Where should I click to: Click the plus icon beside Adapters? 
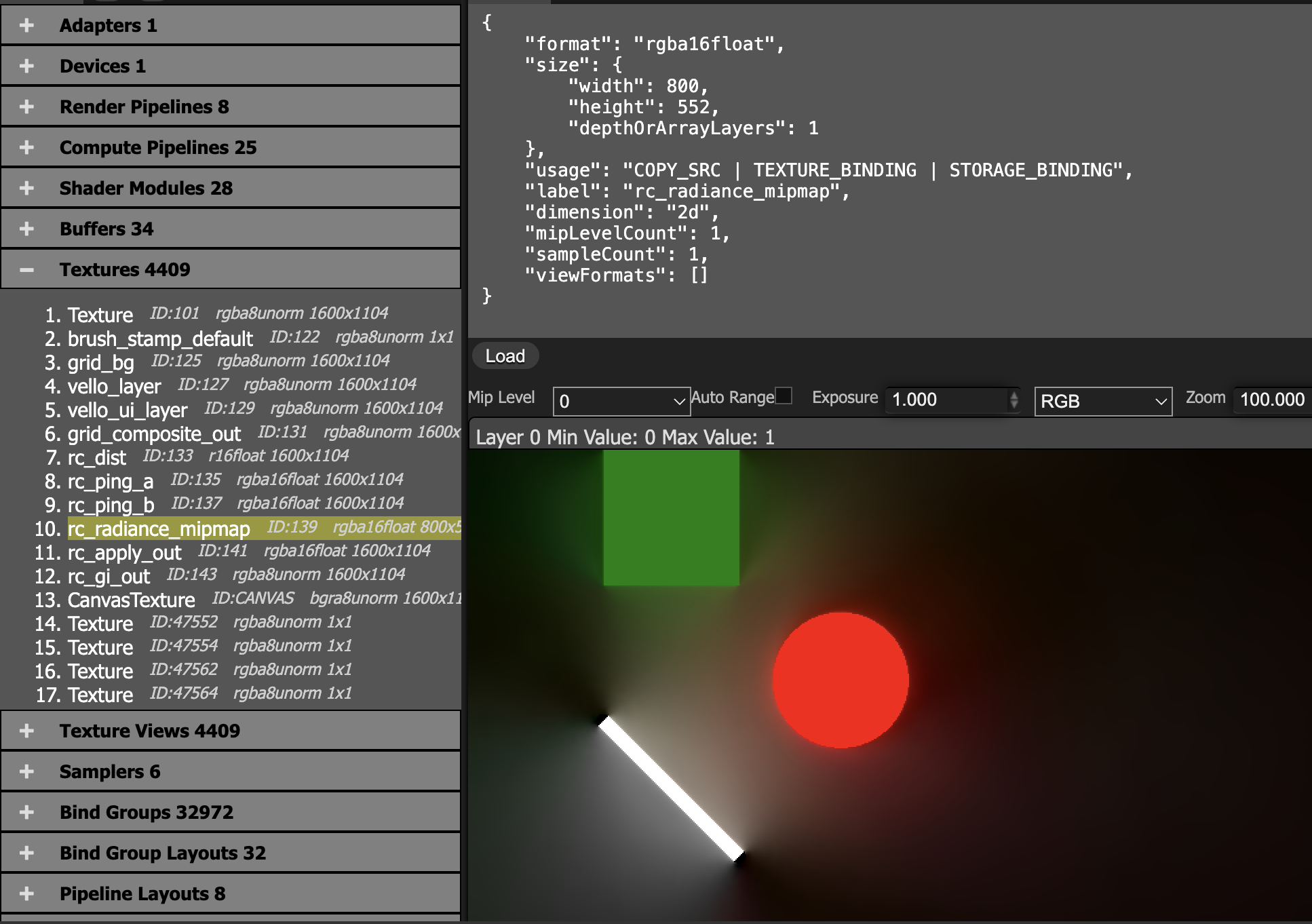click(26, 25)
